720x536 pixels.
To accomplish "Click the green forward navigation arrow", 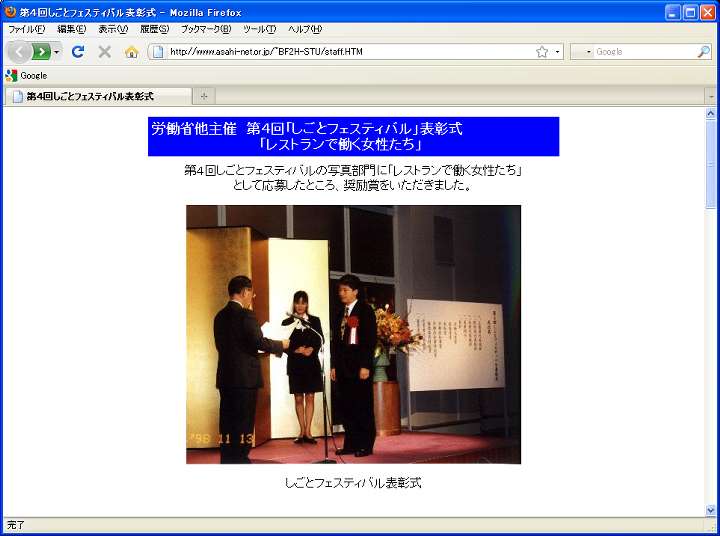I will (x=41, y=51).
